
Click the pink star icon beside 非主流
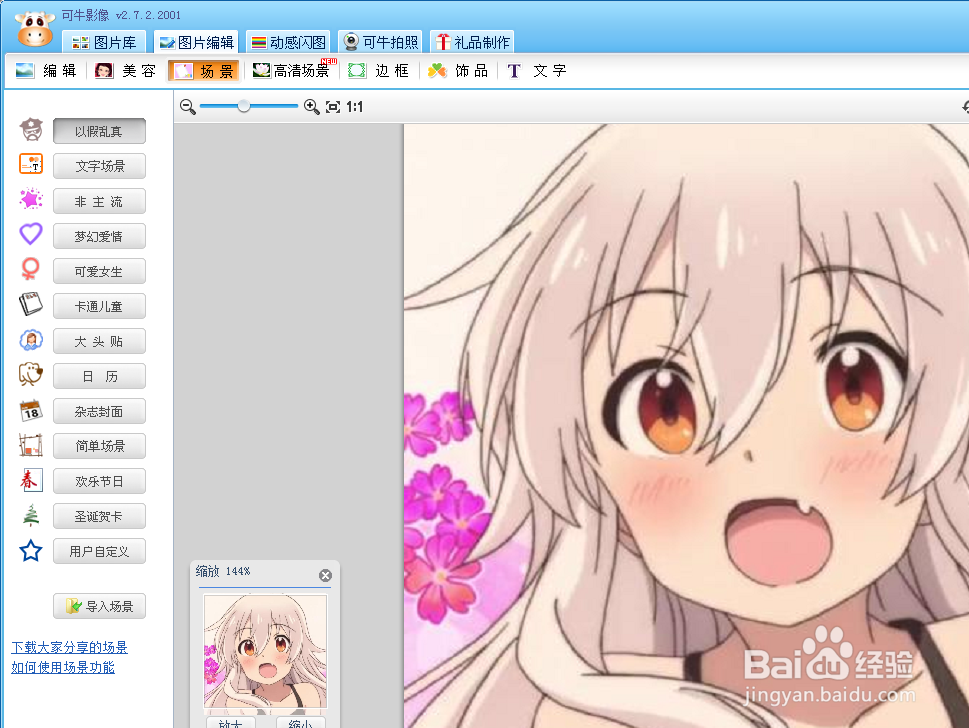[31, 199]
